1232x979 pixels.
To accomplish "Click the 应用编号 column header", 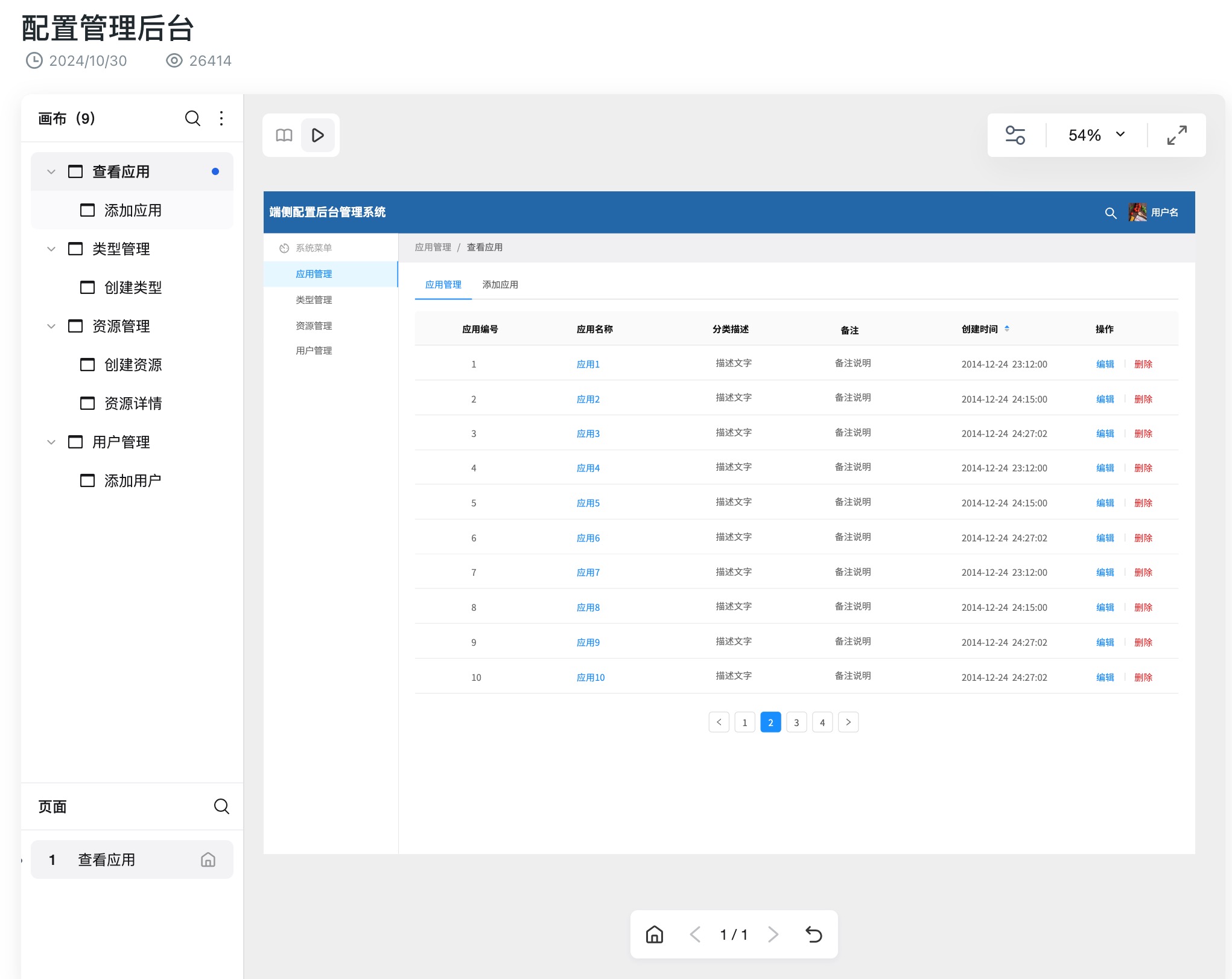I will (x=480, y=330).
